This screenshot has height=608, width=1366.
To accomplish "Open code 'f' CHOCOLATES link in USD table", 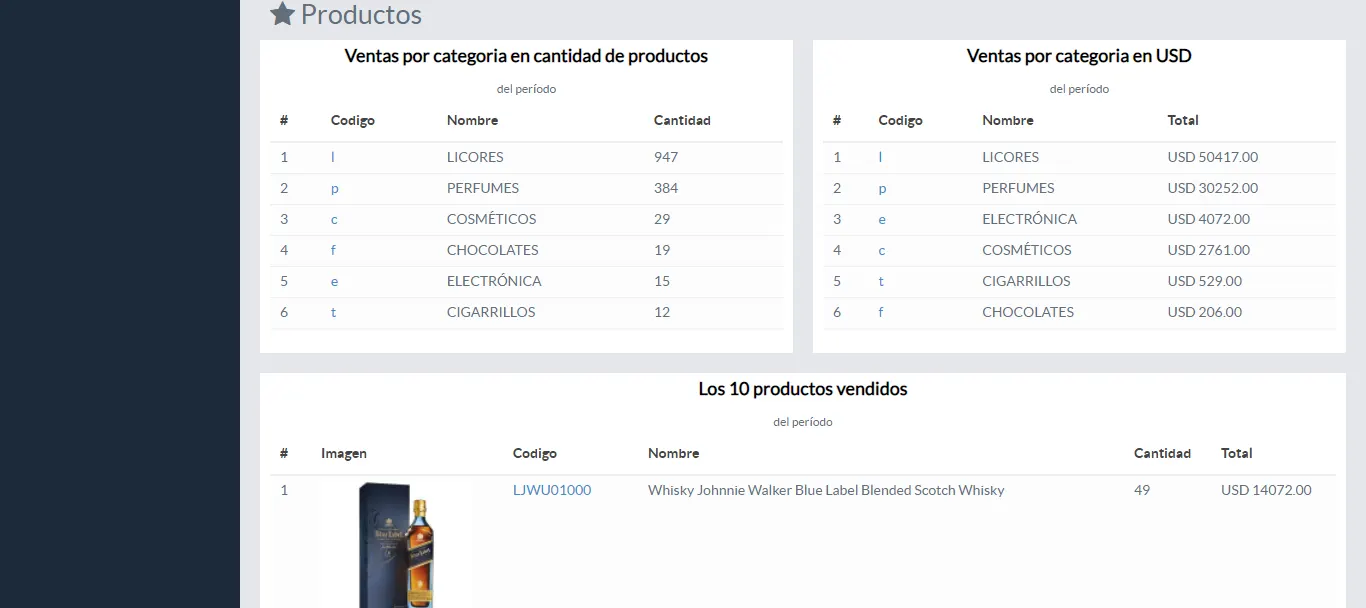I will [881, 312].
